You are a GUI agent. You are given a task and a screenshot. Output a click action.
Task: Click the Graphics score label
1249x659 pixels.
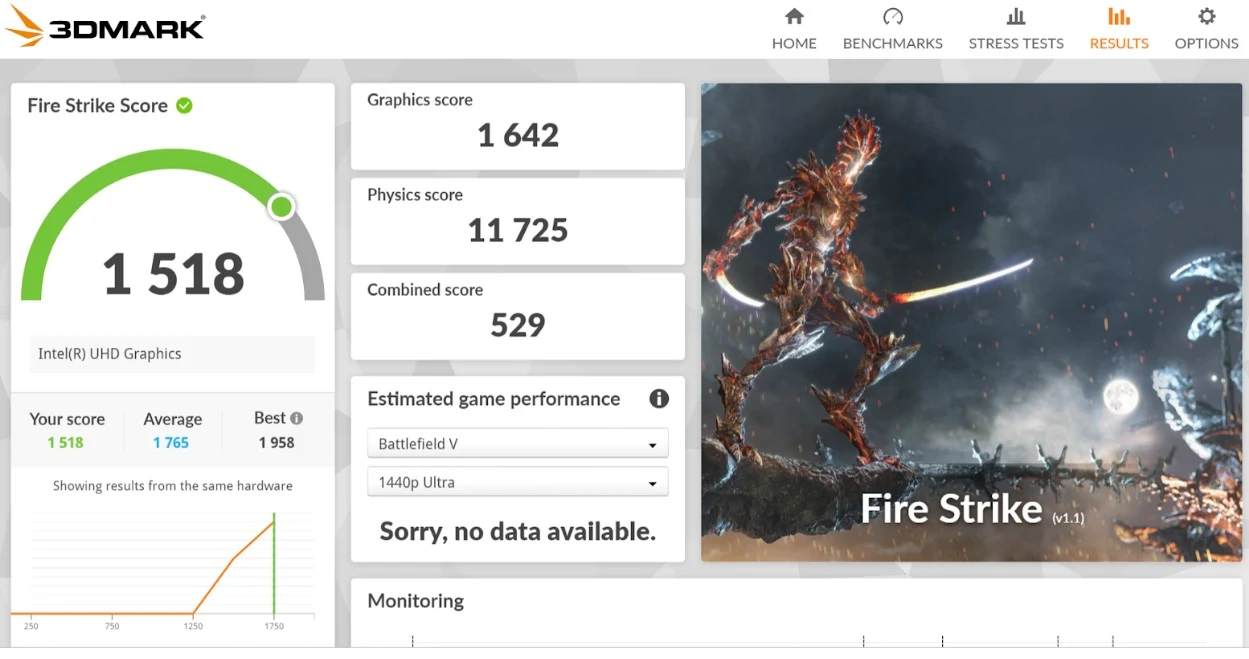(x=420, y=100)
